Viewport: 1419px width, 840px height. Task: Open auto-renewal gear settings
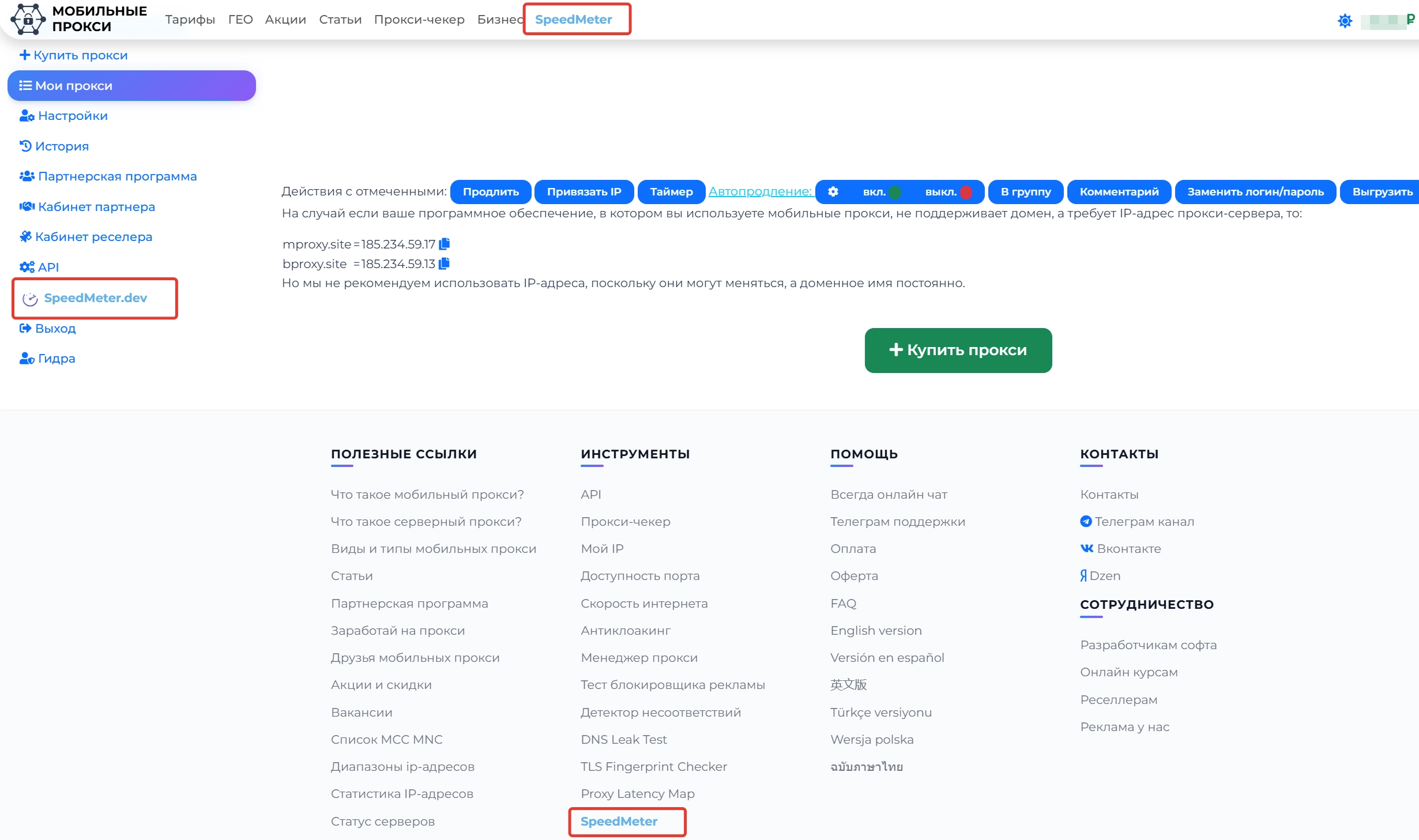pyautogui.click(x=833, y=191)
